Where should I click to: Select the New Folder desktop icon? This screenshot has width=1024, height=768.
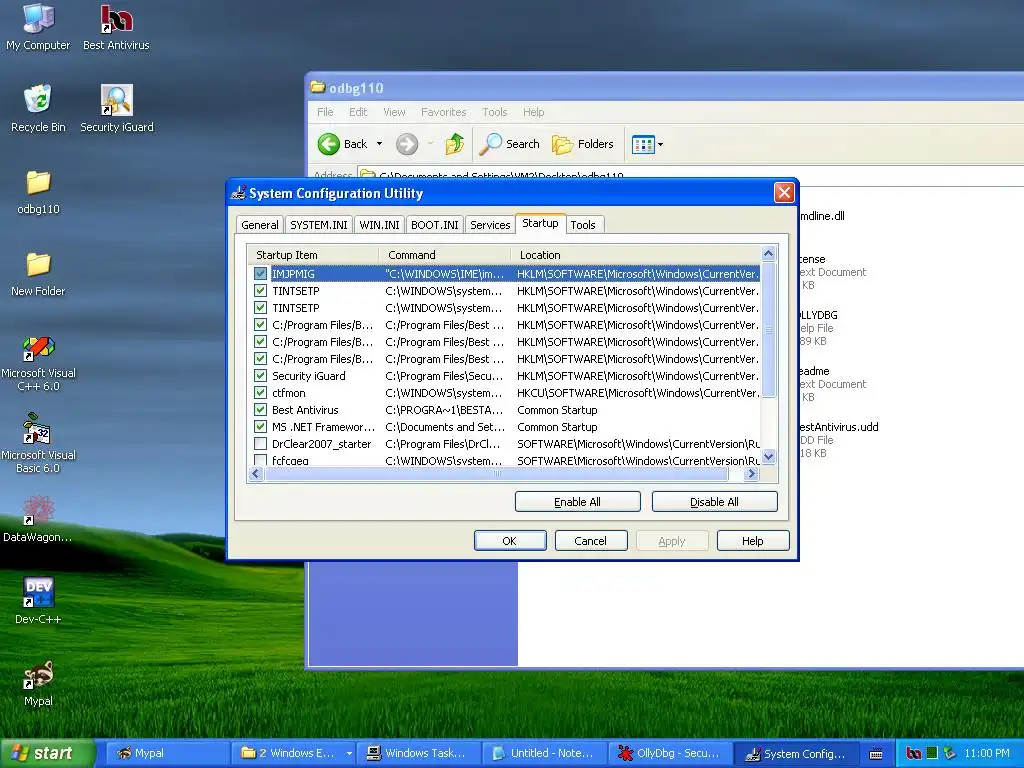(x=38, y=274)
